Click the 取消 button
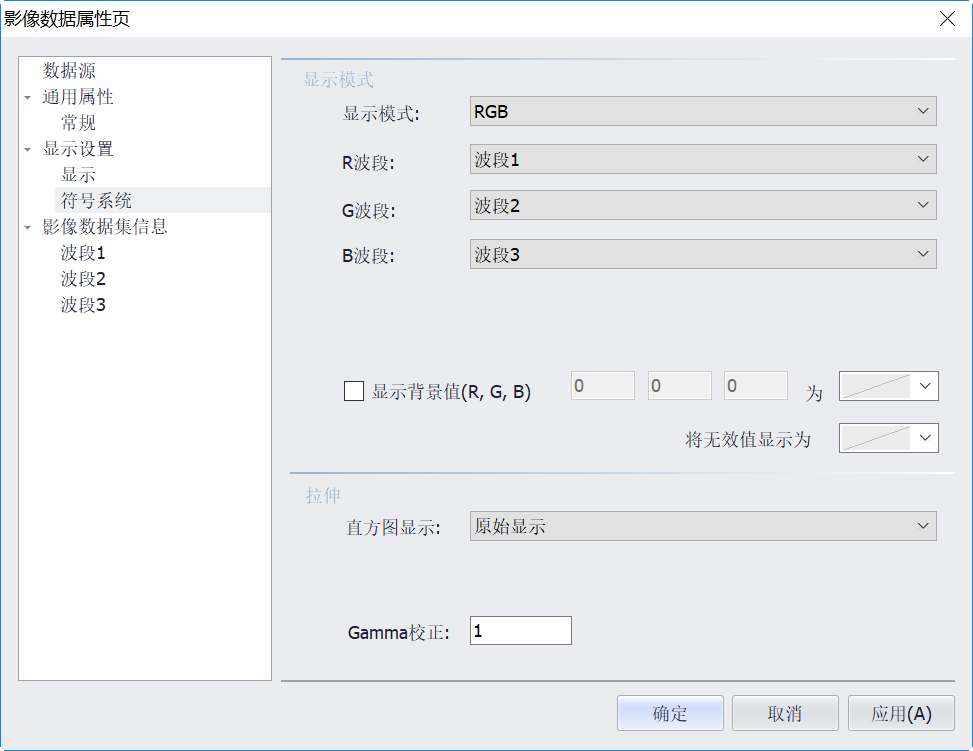The image size is (973, 751). [x=785, y=713]
